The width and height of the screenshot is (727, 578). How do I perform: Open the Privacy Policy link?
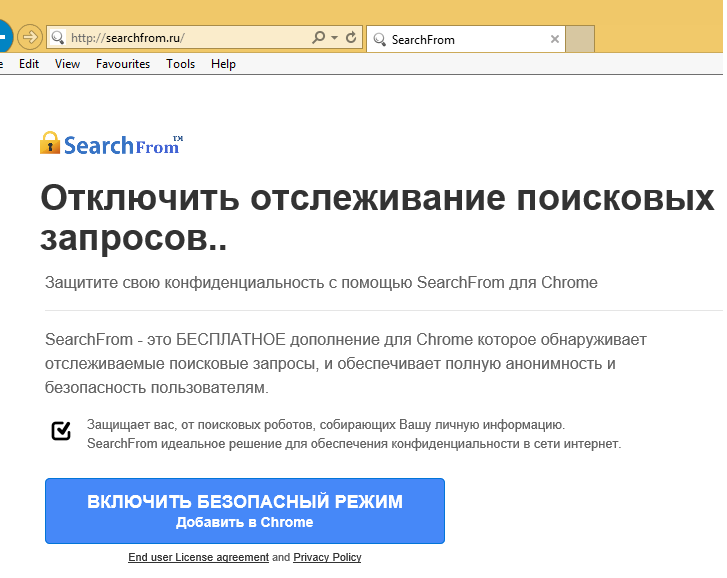point(327,557)
